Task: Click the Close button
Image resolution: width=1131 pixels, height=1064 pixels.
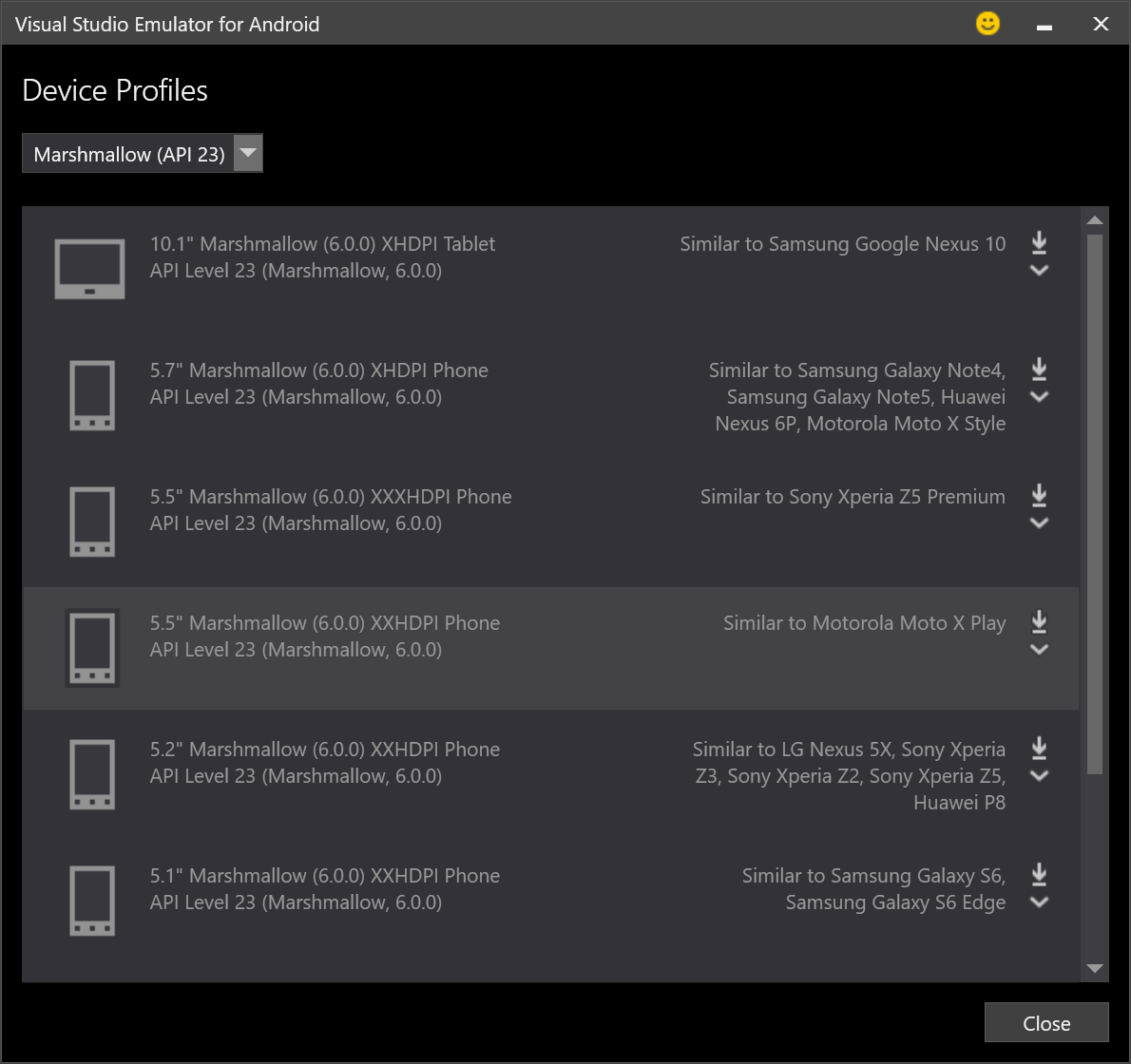Action: [x=1046, y=1022]
